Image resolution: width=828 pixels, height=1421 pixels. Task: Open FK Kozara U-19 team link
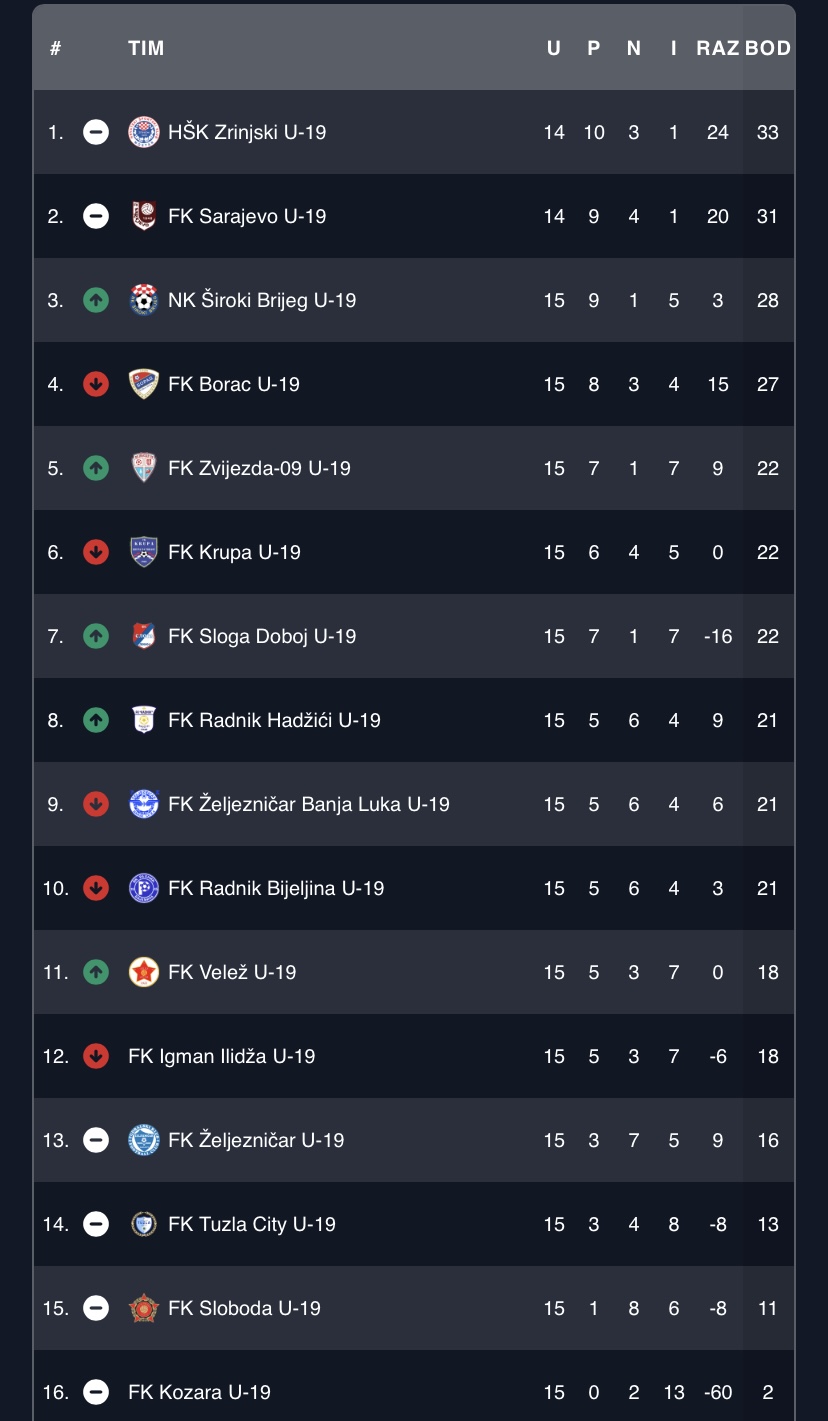199,1392
